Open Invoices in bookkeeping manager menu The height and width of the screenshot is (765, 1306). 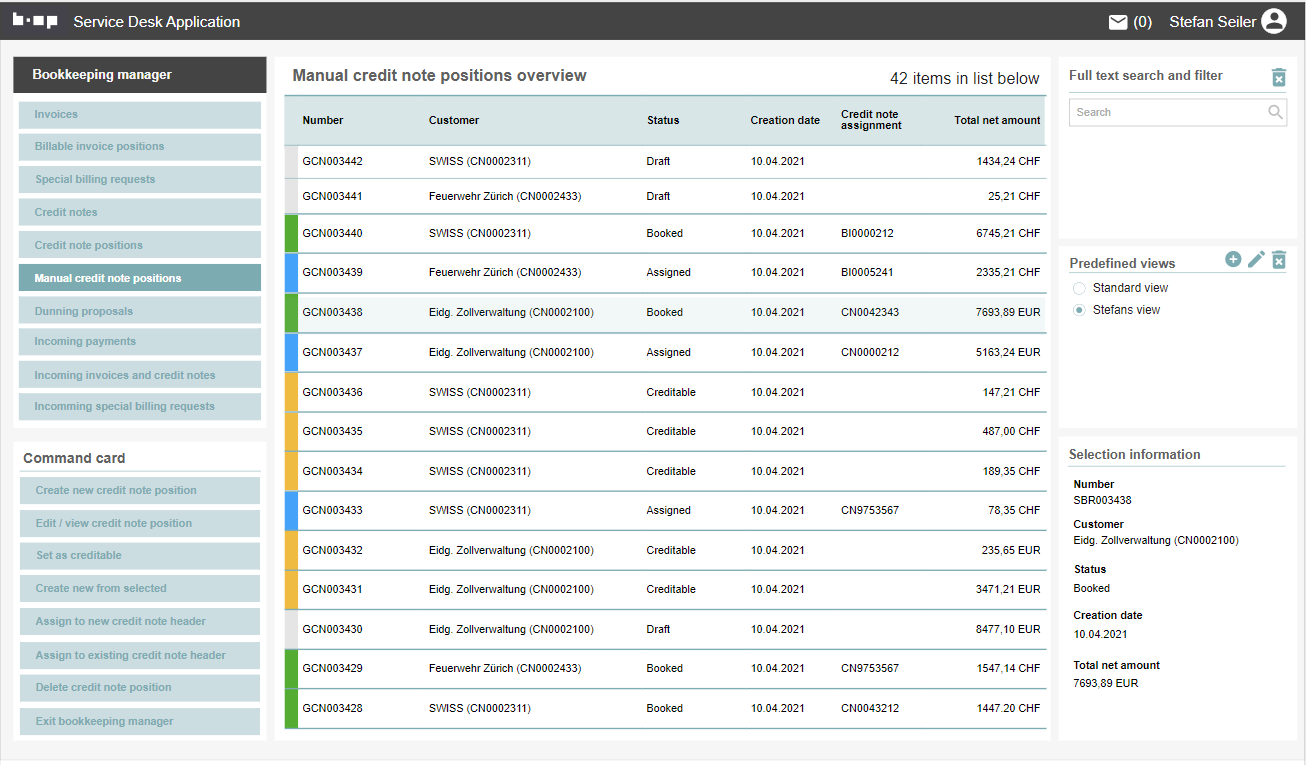click(x=140, y=115)
